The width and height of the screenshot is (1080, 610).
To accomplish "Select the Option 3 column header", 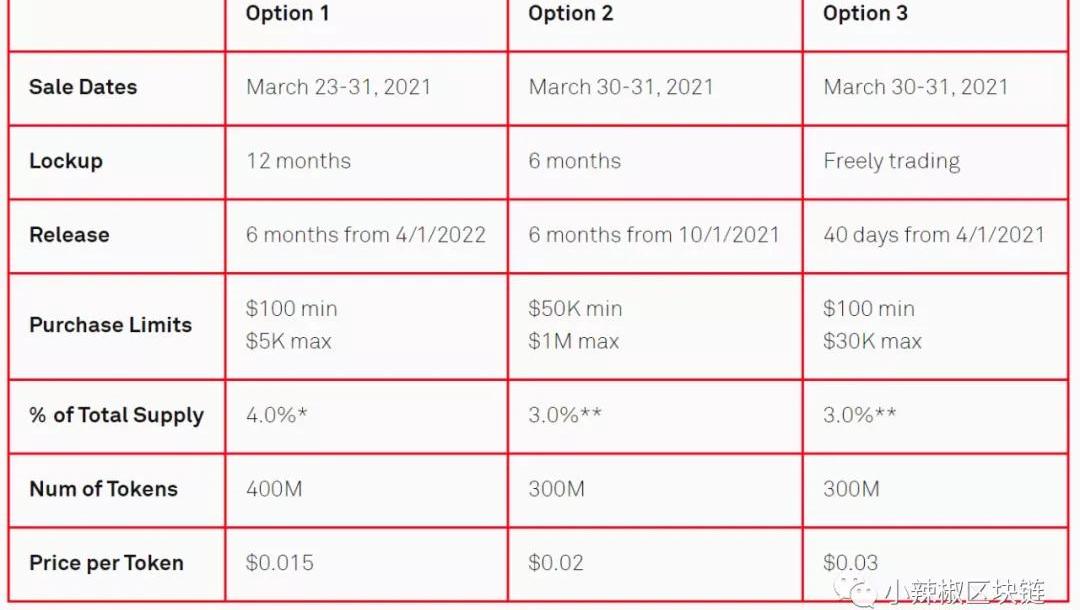I will pyautogui.click(x=866, y=14).
